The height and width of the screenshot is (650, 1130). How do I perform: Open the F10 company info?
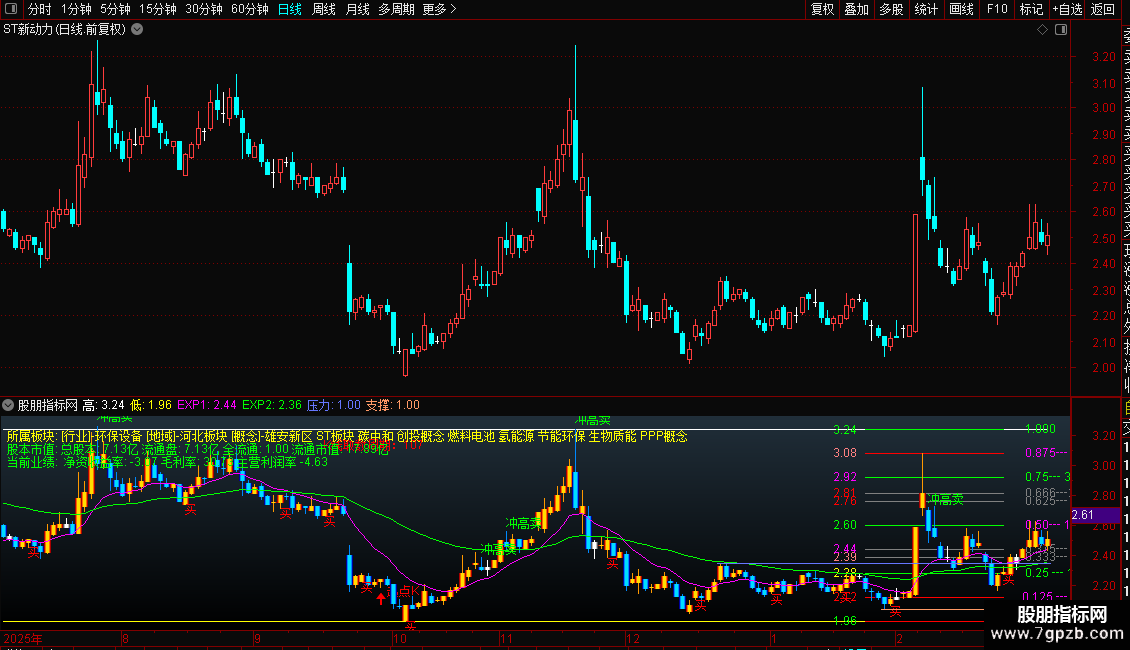coord(997,9)
